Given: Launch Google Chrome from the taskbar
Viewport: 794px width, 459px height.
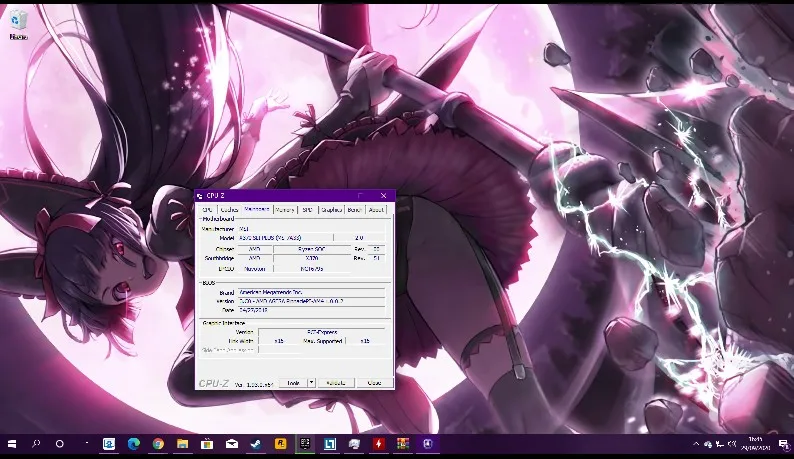Looking at the screenshot, I should (x=158, y=443).
